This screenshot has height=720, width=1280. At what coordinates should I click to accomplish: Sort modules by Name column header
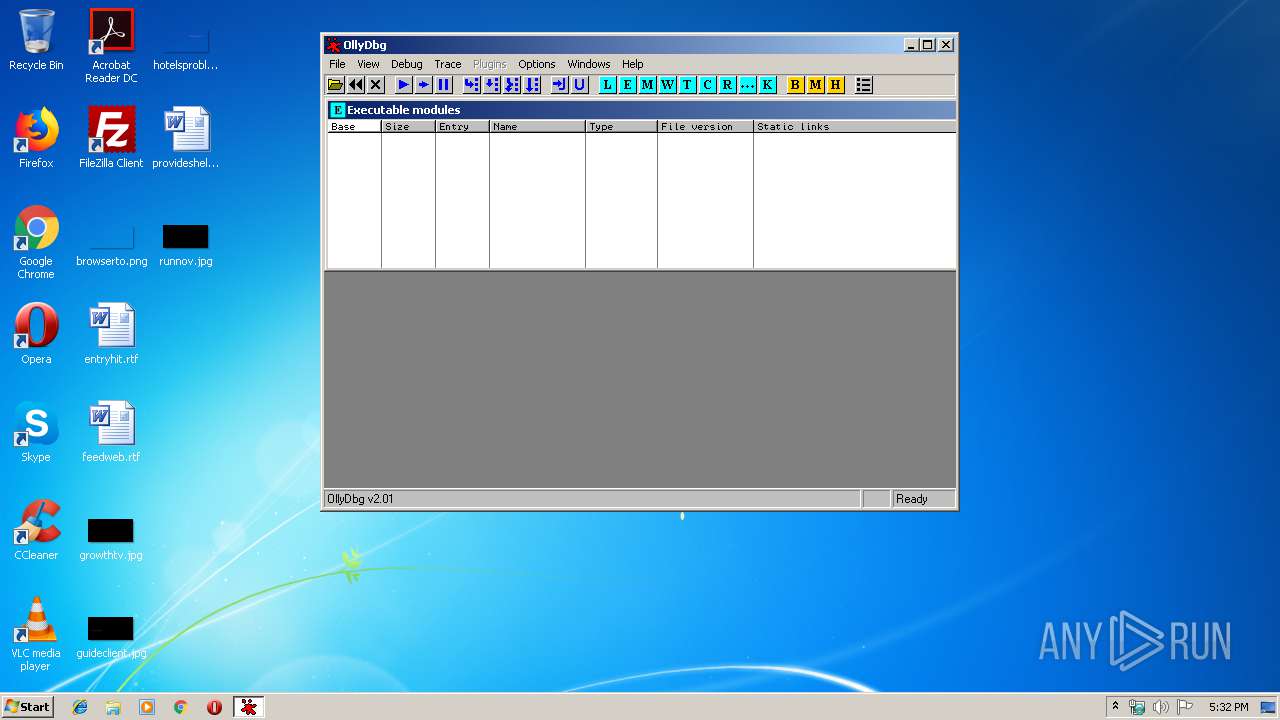point(537,127)
